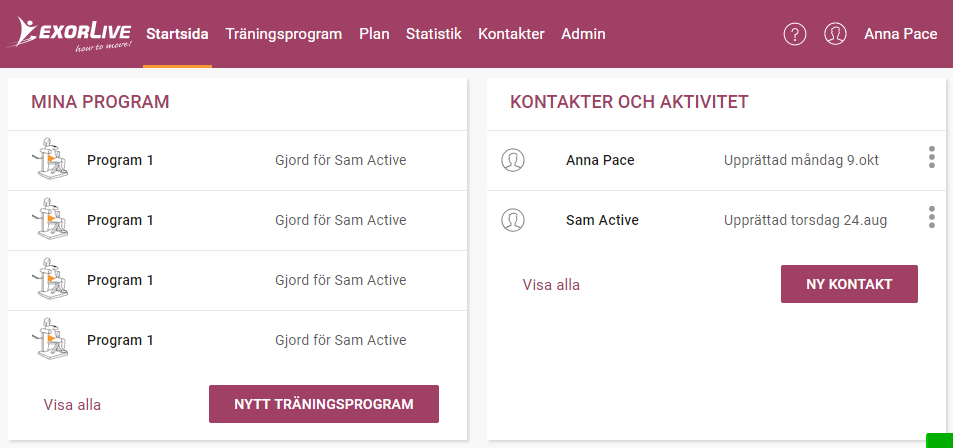Click Visa alla under Mina Program

pos(72,405)
